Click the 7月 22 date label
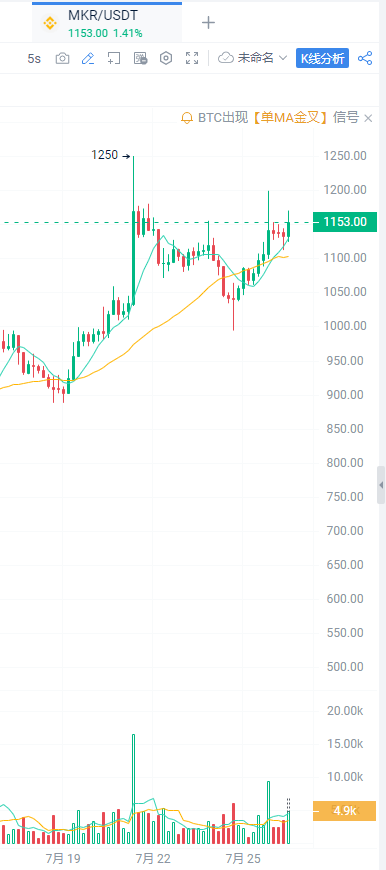 [153, 859]
